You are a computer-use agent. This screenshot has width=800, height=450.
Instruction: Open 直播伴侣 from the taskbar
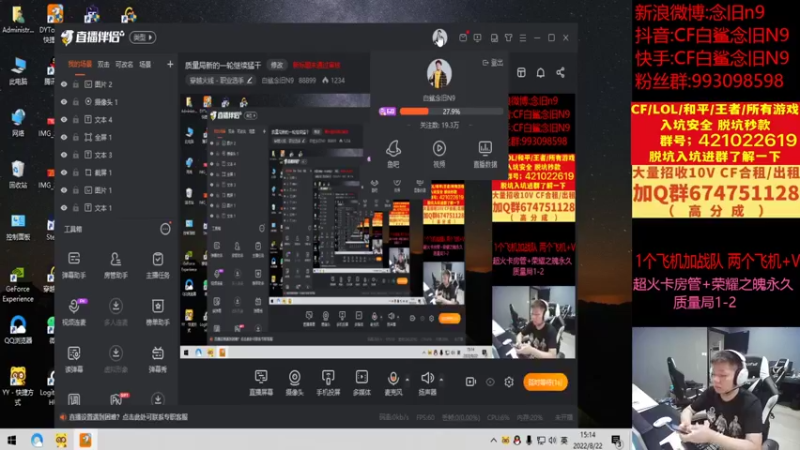click(x=85, y=440)
